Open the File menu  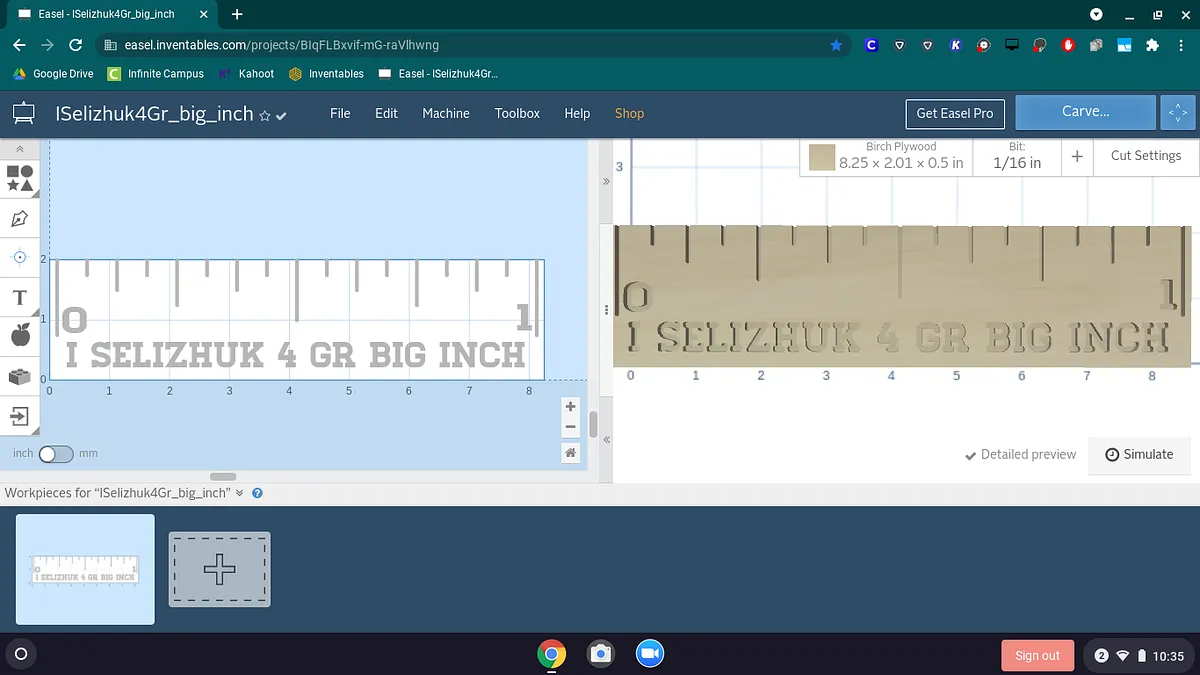(340, 113)
